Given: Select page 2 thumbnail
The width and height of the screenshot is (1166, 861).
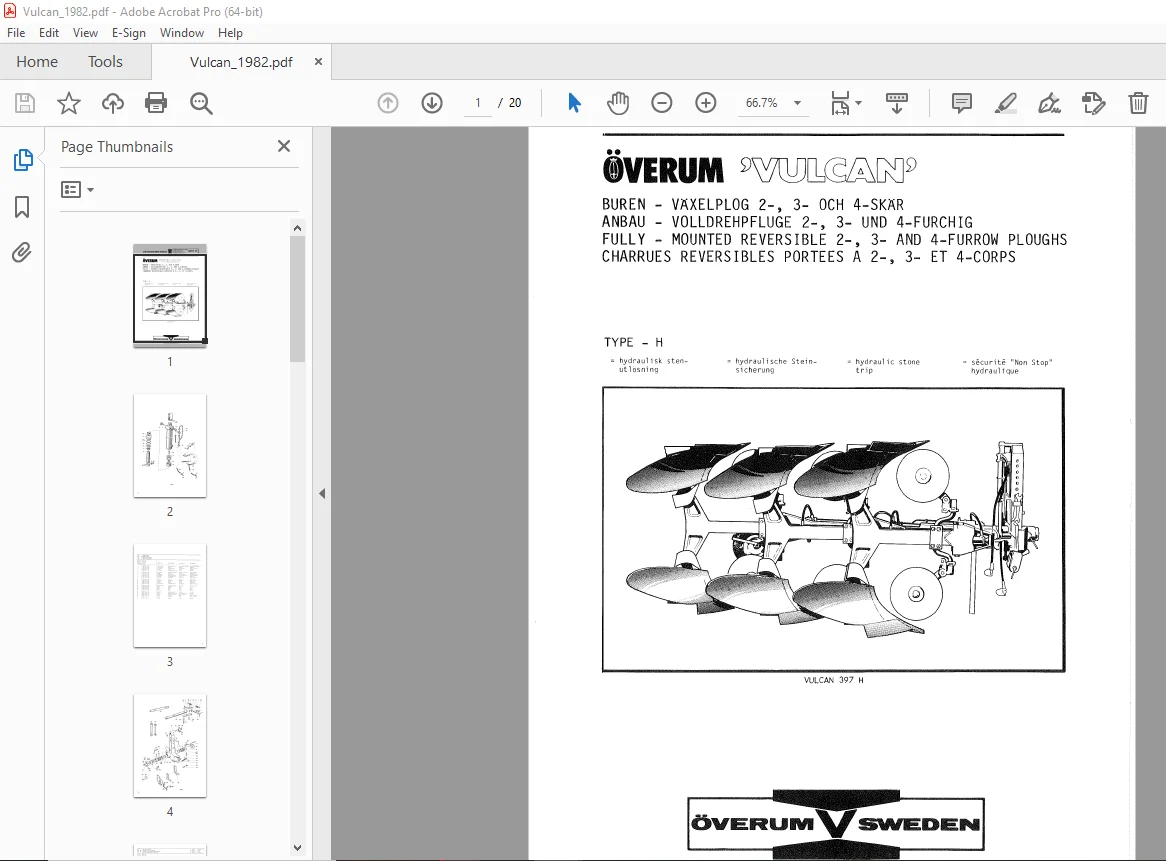Looking at the screenshot, I should [170, 445].
